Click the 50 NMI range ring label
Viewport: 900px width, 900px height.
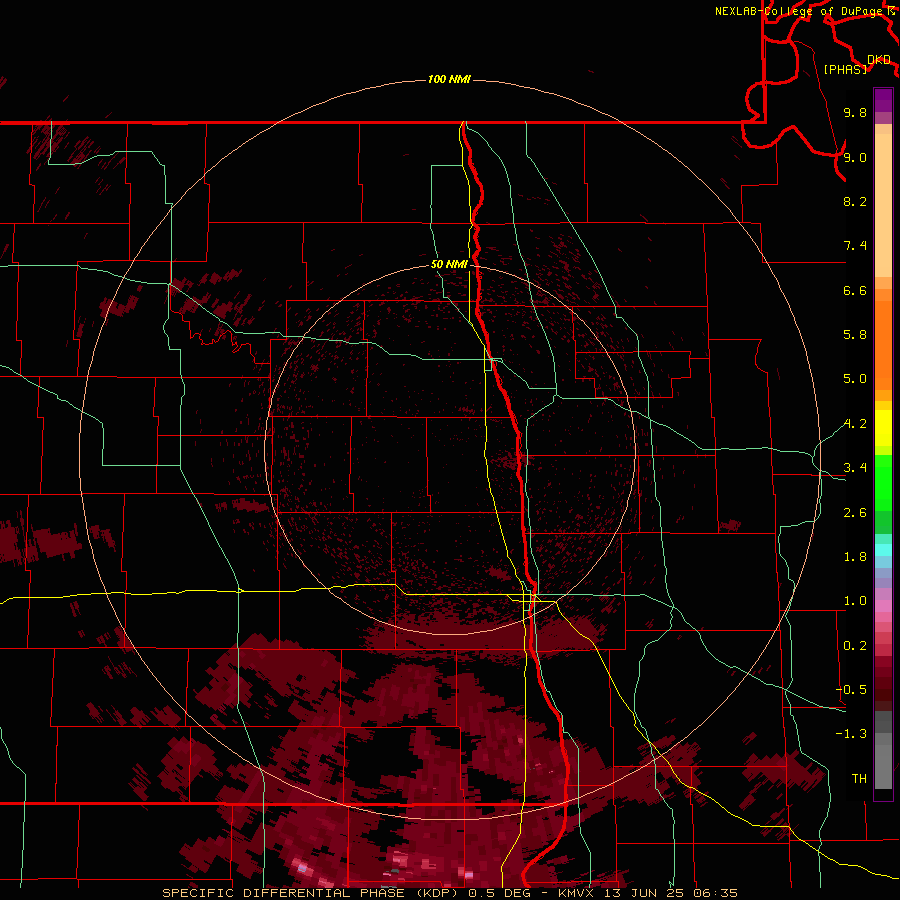coord(449,264)
